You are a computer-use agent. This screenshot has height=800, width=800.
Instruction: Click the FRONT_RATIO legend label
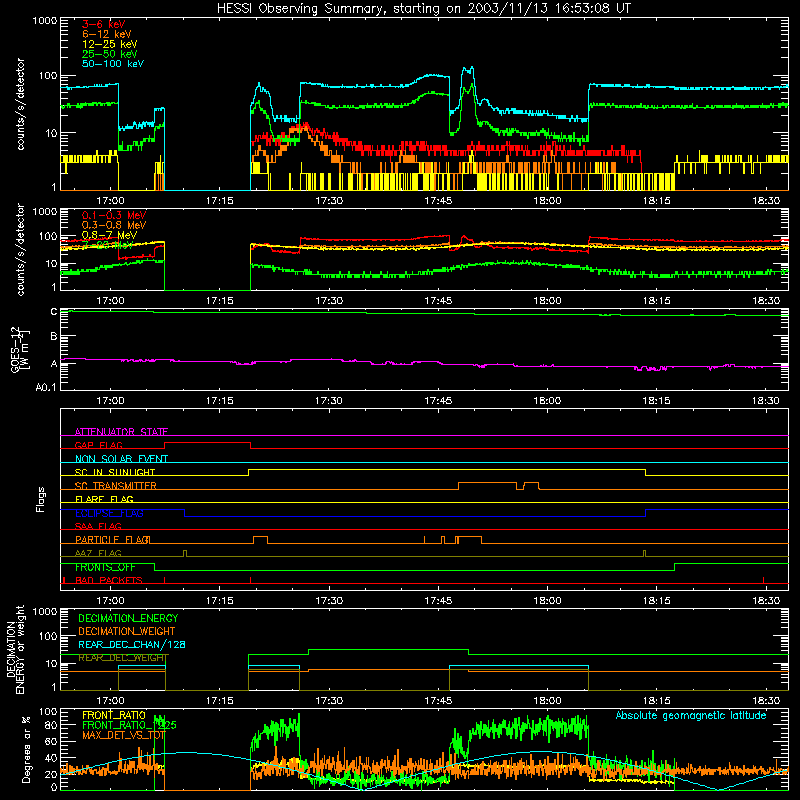pyautogui.click(x=114, y=715)
